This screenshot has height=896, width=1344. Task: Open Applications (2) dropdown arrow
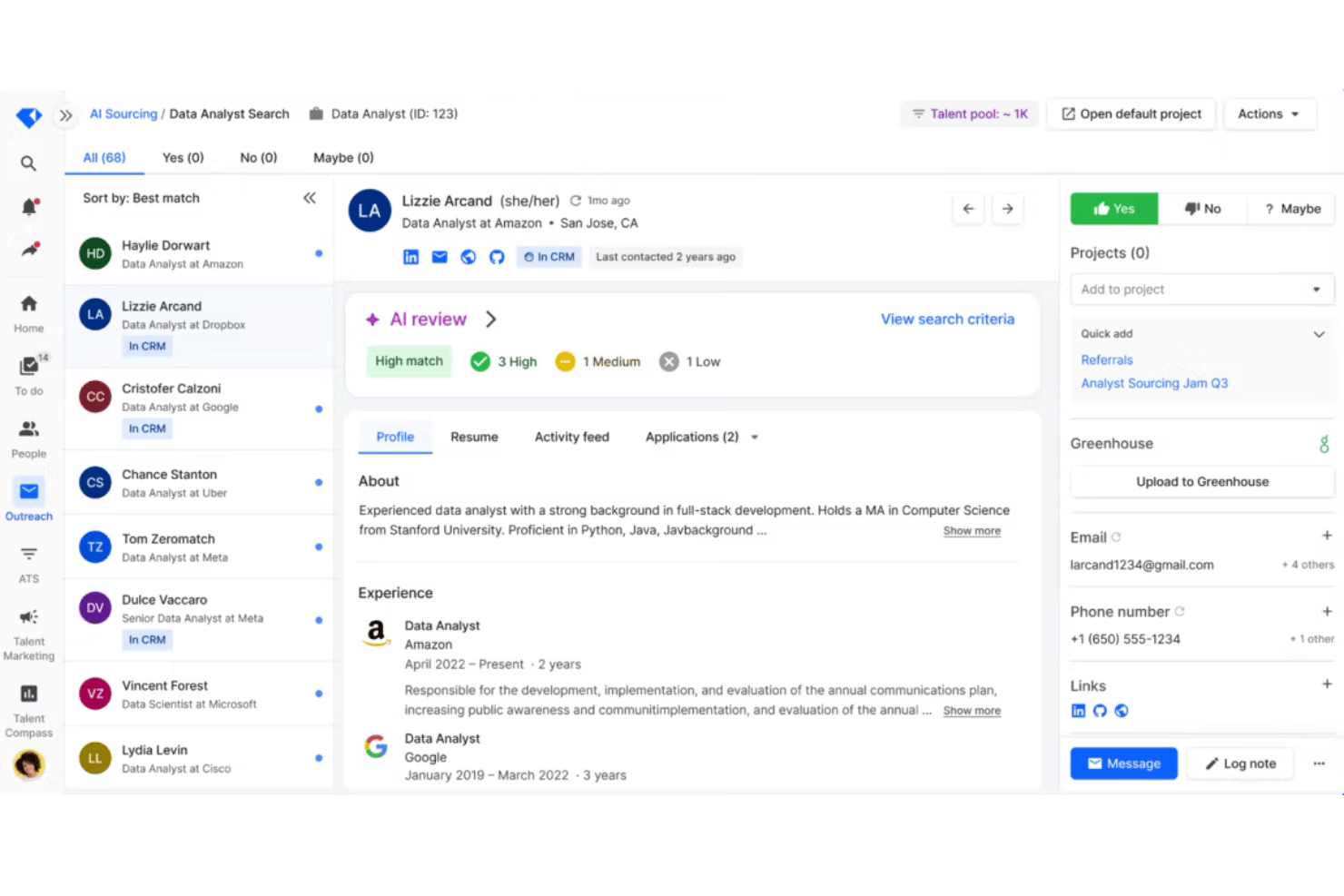click(755, 438)
